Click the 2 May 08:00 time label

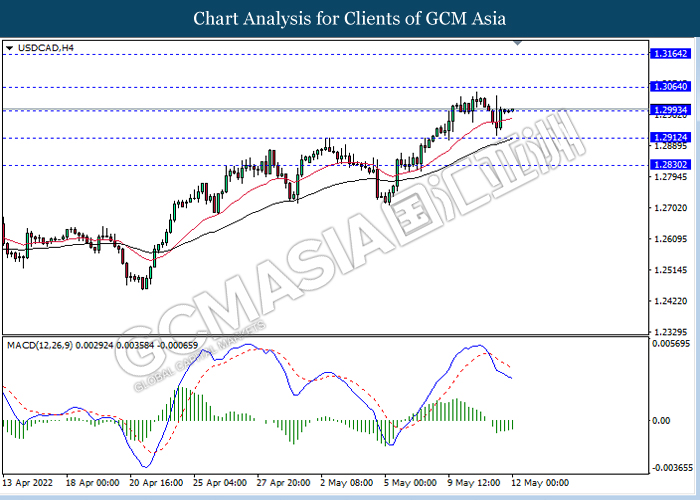click(x=347, y=483)
